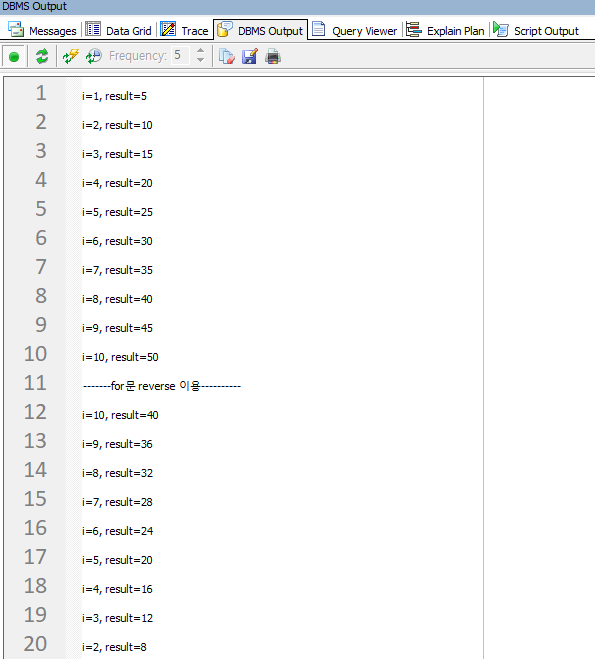
Task: Select output line 'i=2, result=8'
Action: click(114, 647)
